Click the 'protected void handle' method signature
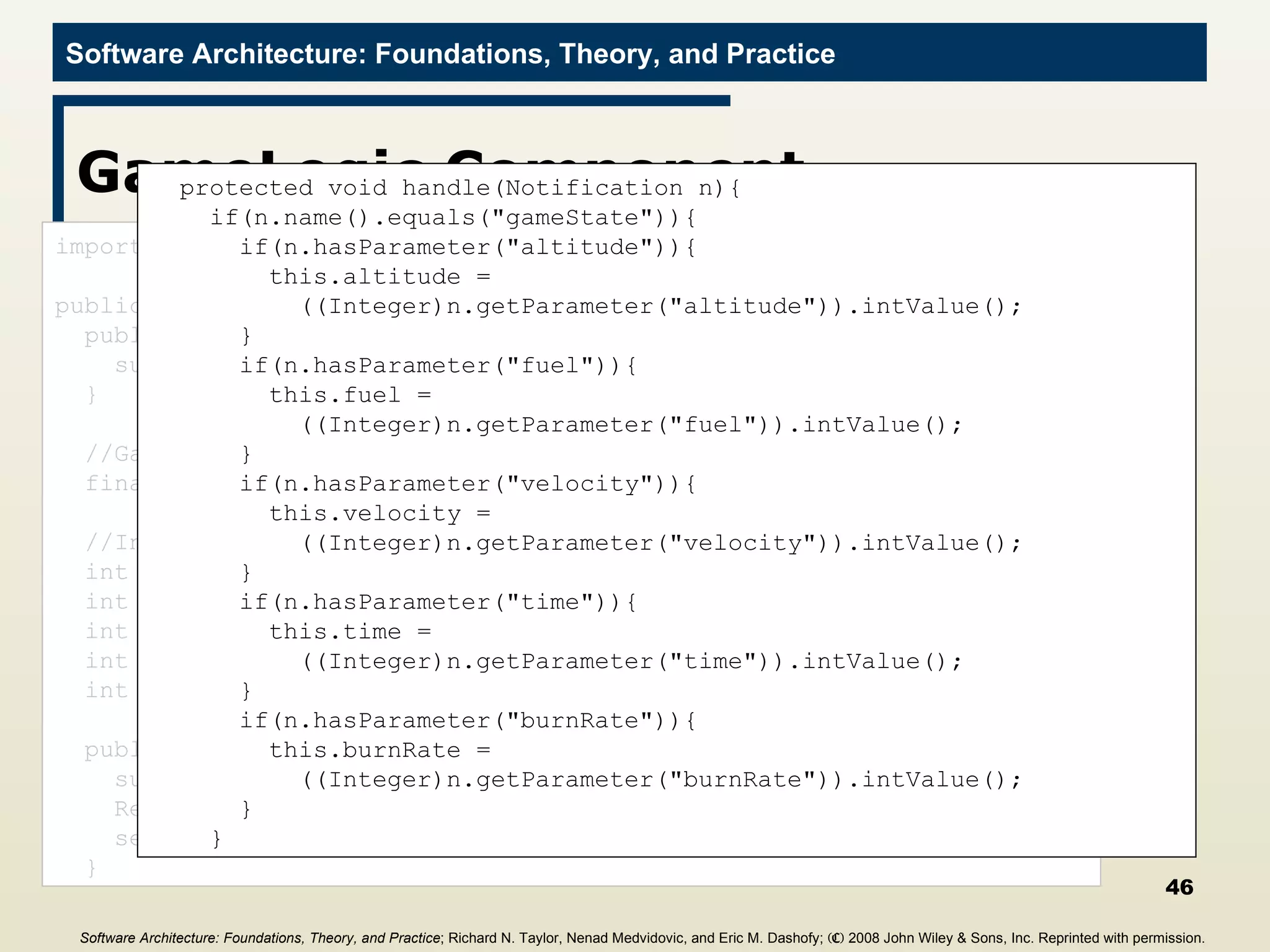Screen dimensions: 1270x952 coord(460,188)
